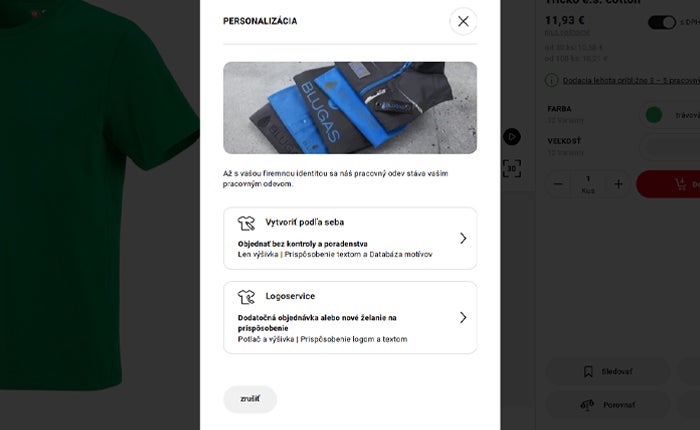700x430 pixels.
Task: Click the red add to cart button
Action: coord(668,184)
